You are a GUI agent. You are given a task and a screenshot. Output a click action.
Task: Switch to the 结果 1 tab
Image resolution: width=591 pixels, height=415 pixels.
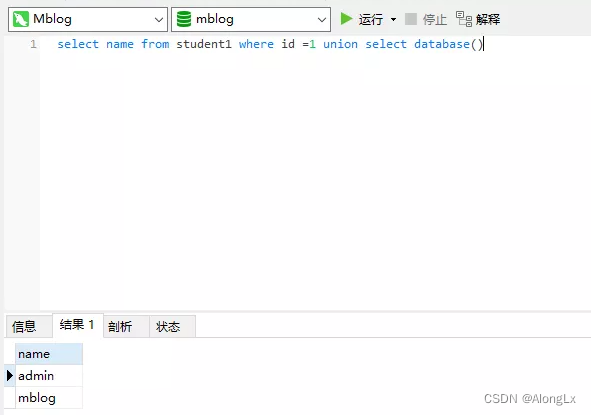[78, 325]
